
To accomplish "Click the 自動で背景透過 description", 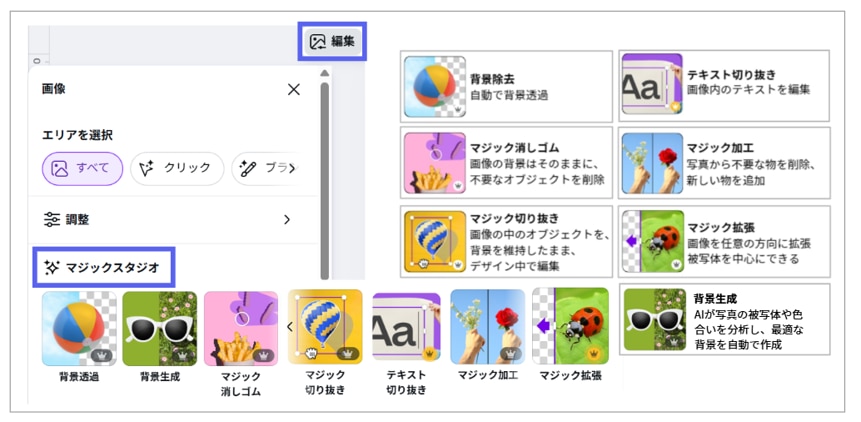I will click(509, 95).
